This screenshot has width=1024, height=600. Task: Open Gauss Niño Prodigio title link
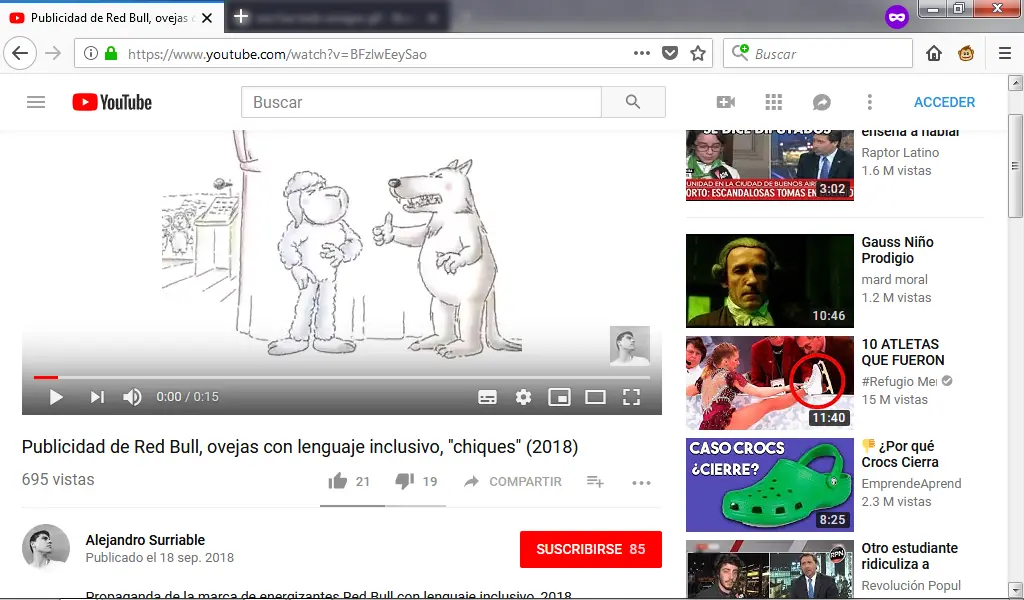point(897,250)
